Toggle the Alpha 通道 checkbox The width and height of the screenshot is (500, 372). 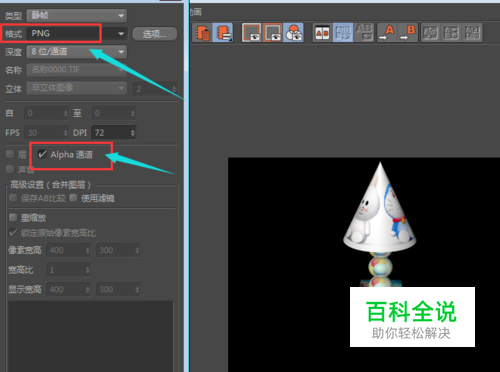(x=42, y=154)
